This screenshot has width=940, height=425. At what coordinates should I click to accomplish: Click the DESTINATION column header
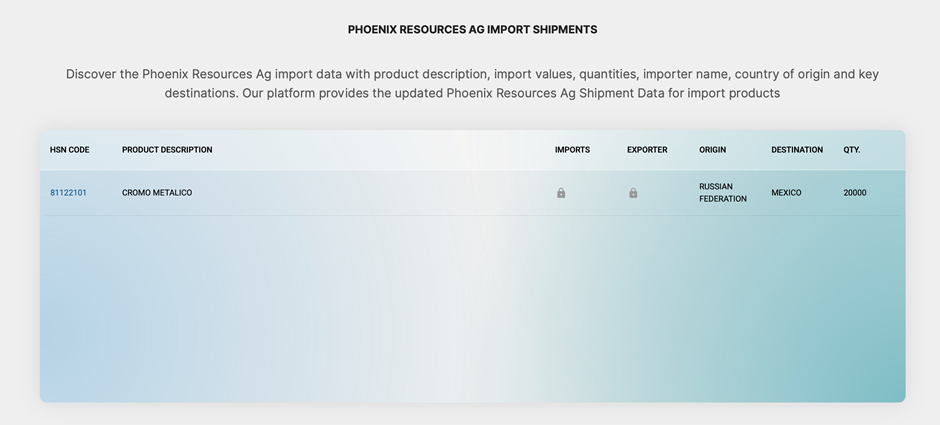(x=797, y=150)
